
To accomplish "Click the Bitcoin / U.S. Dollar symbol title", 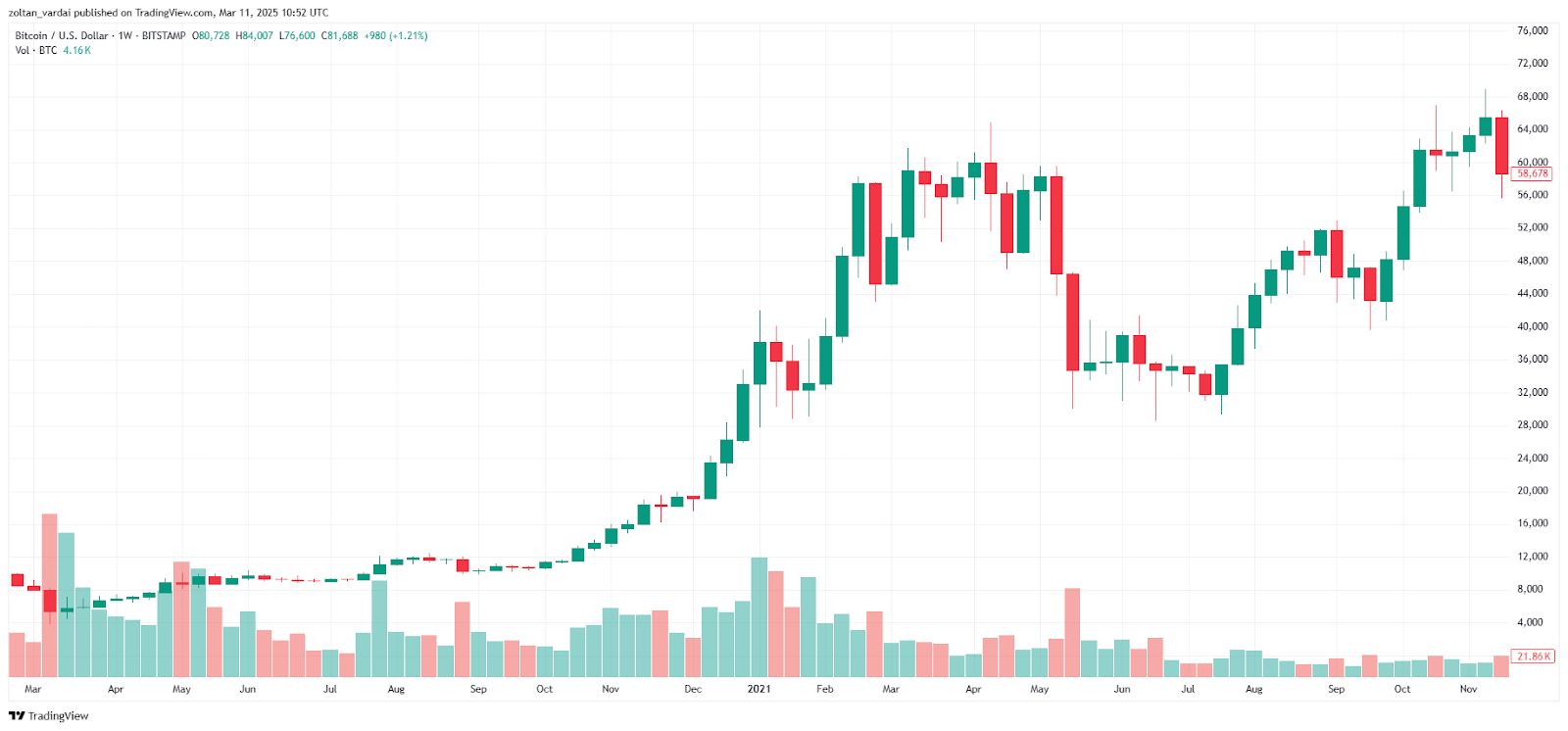I will point(61,36).
